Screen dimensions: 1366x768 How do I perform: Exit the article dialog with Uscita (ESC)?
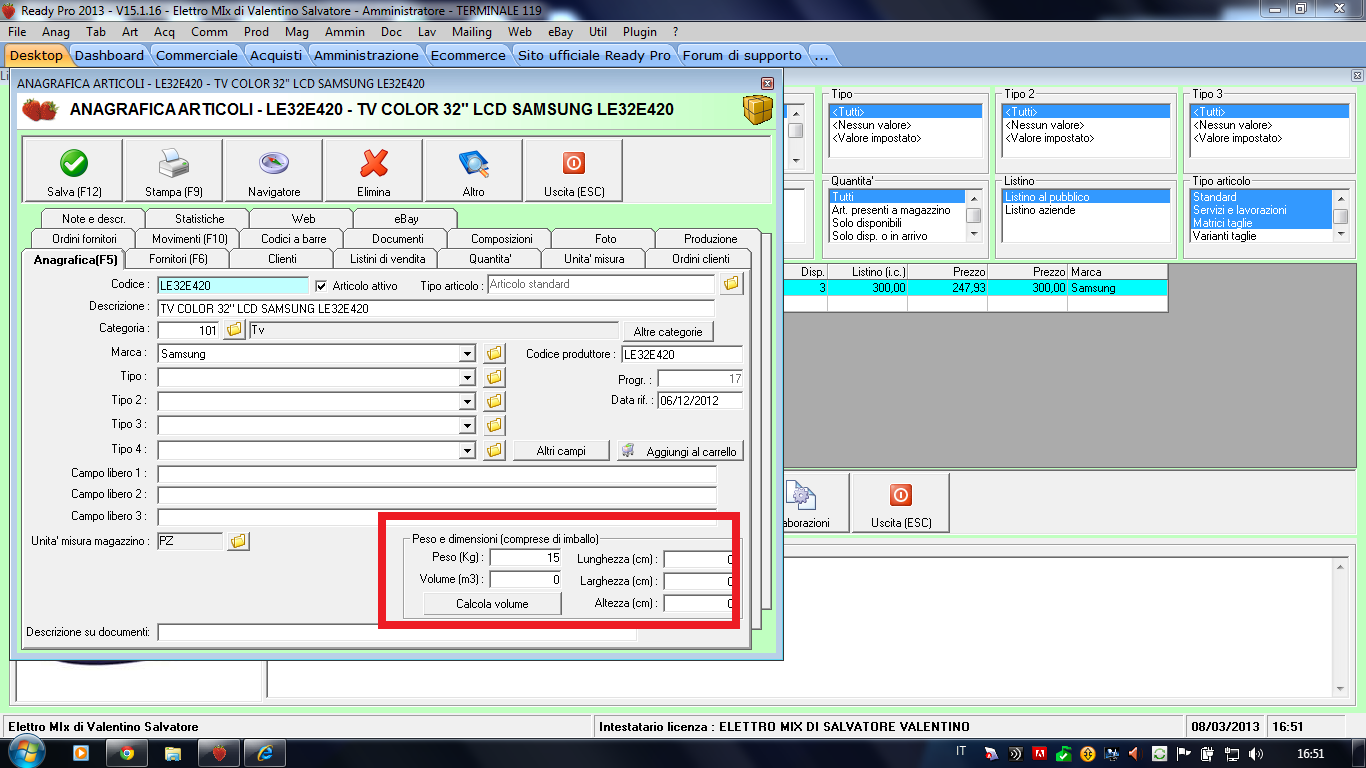(x=574, y=170)
